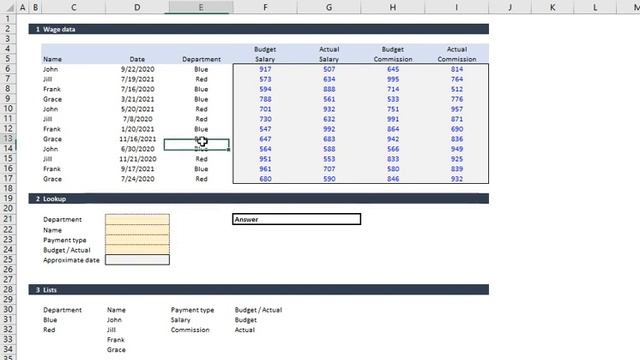Click the actual salary value 888
This screenshot has height=360, width=640.
point(329,89)
